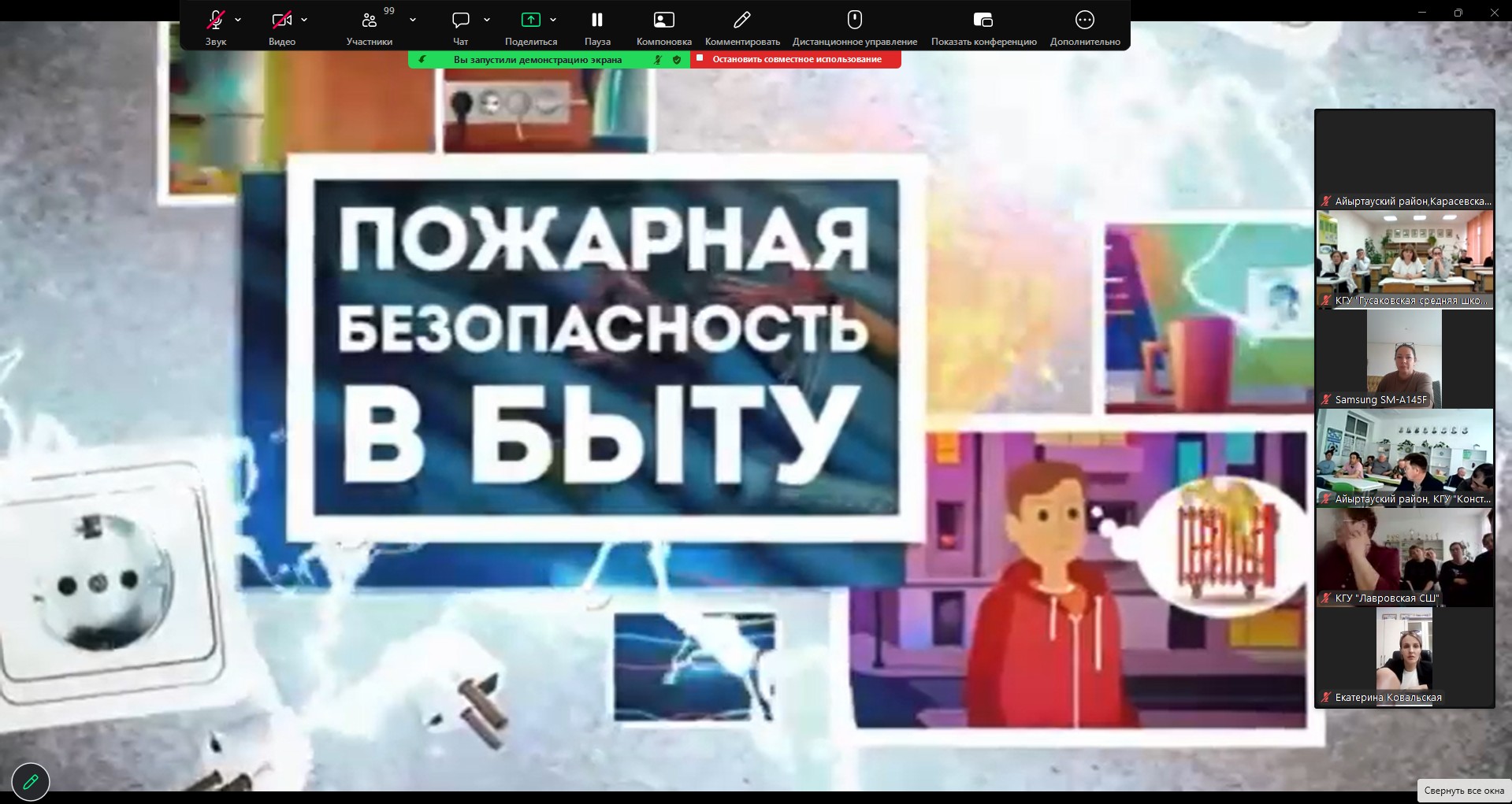The width and height of the screenshot is (1512, 804).
Task: Click Показать конференцию icon
Action: point(983,20)
